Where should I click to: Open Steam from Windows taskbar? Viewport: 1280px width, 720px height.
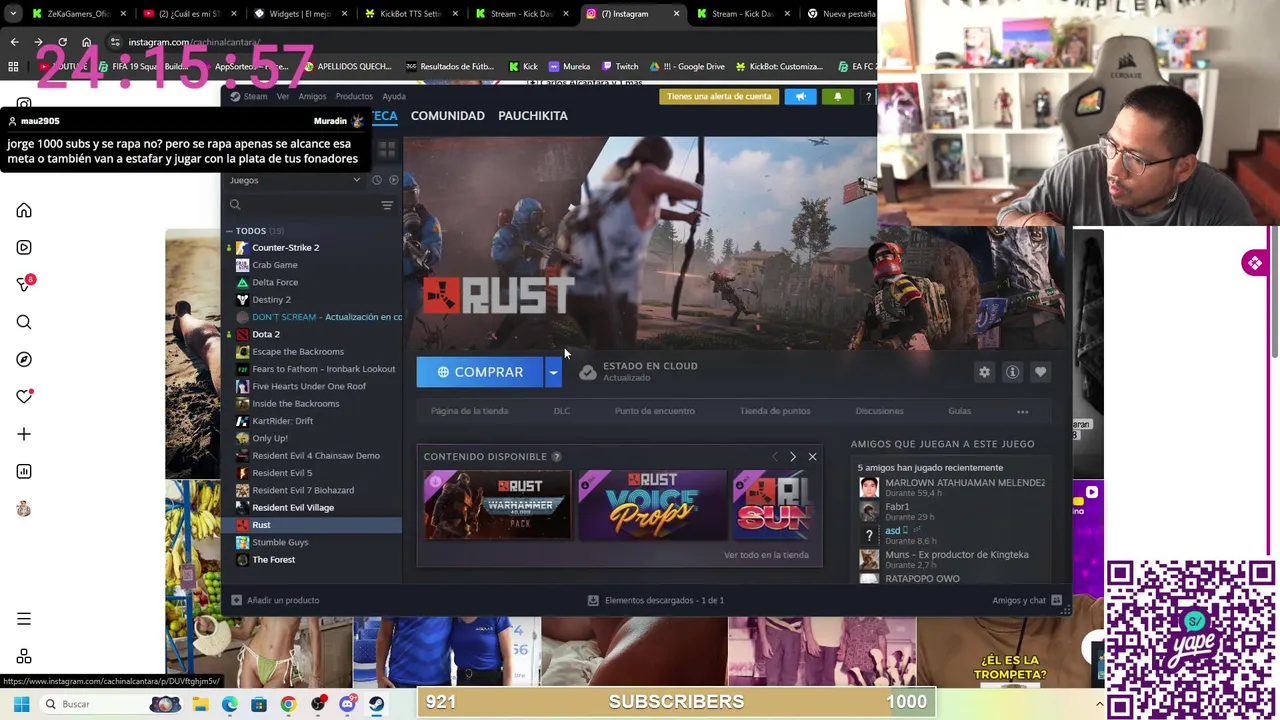[376, 704]
